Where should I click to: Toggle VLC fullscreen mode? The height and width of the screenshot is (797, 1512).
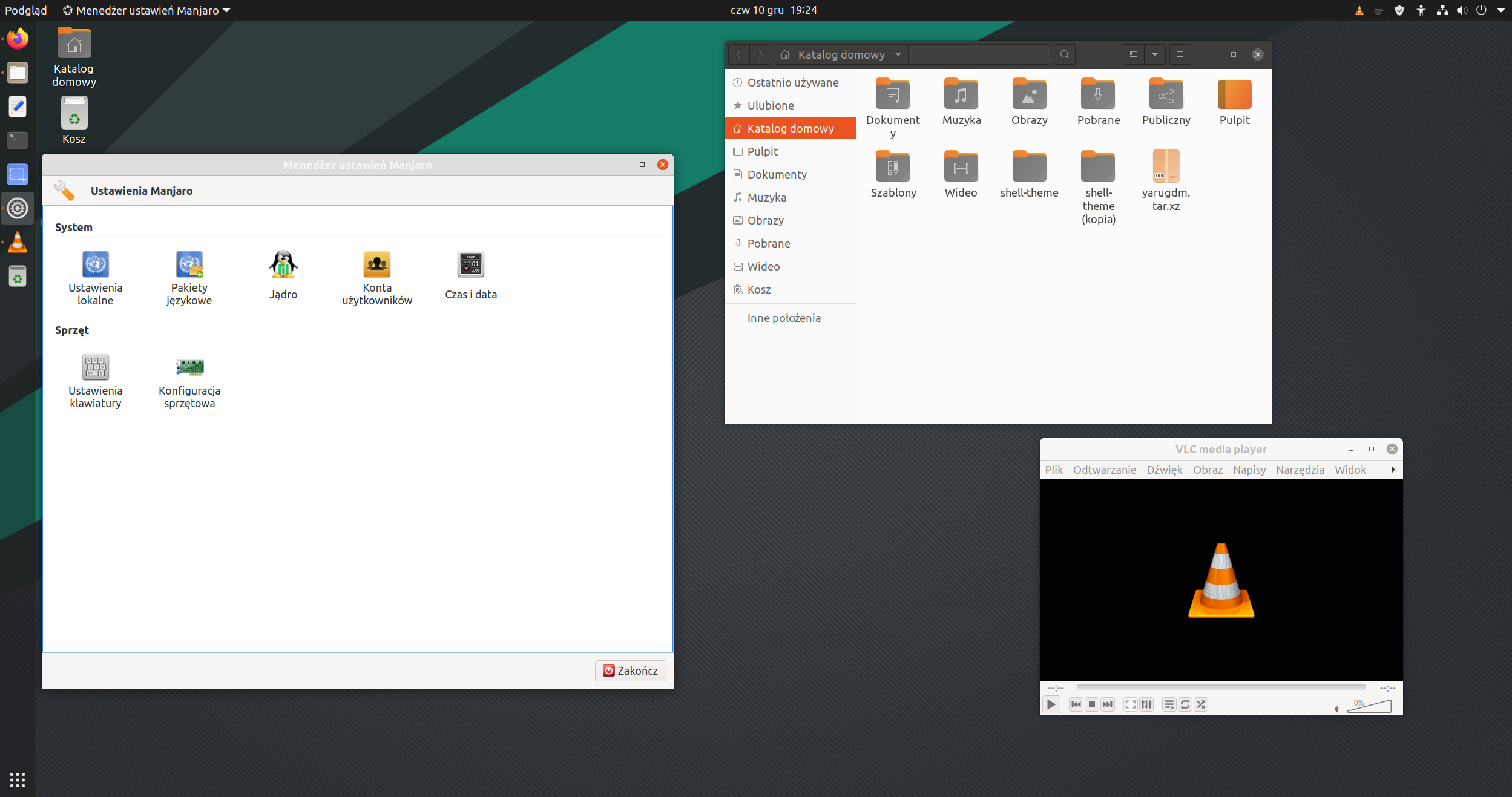point(1130,704)
